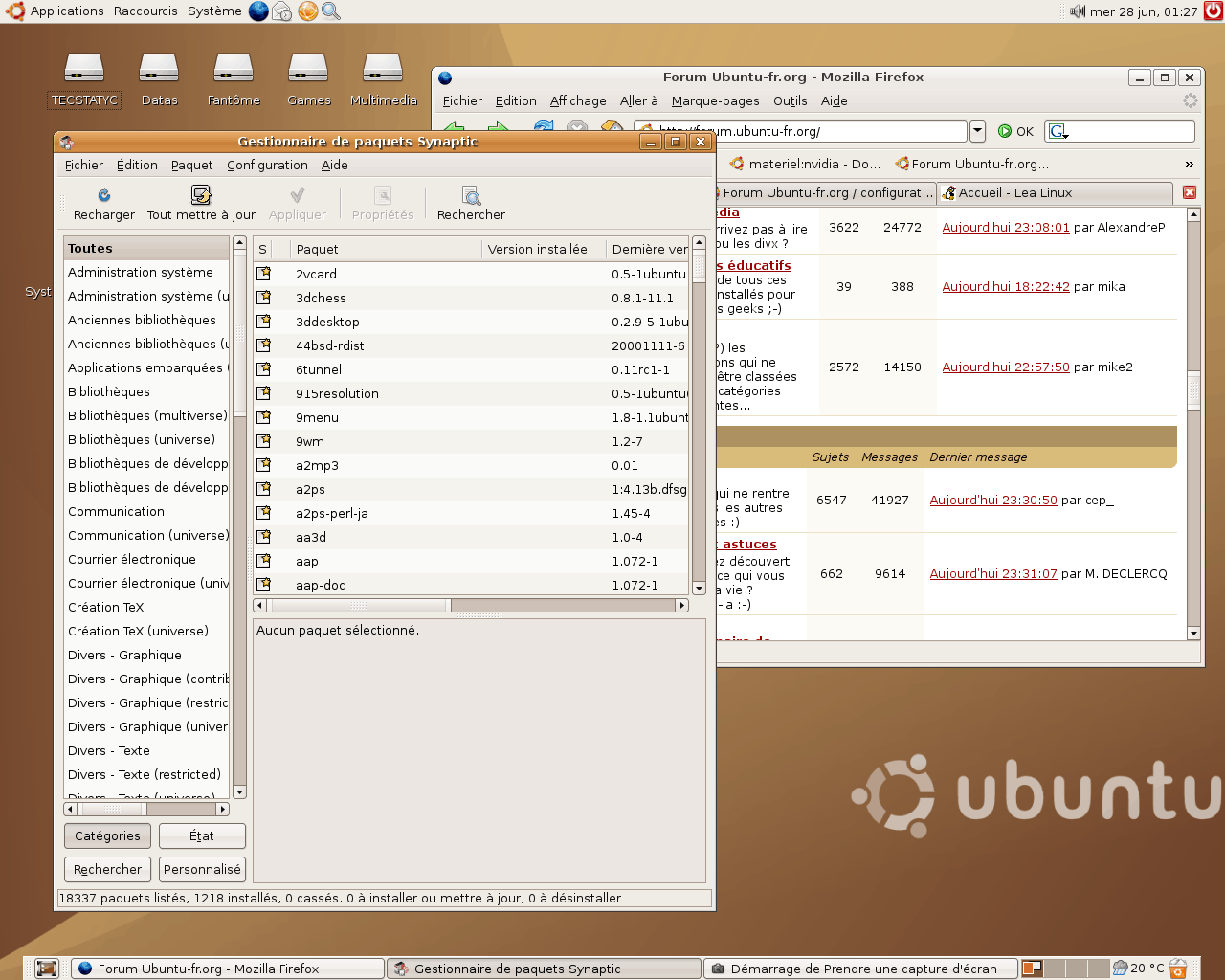Viewport: 1225px width, 980px height.
Task: Click Firefox green forward arrow
Action: coord(498,127)
